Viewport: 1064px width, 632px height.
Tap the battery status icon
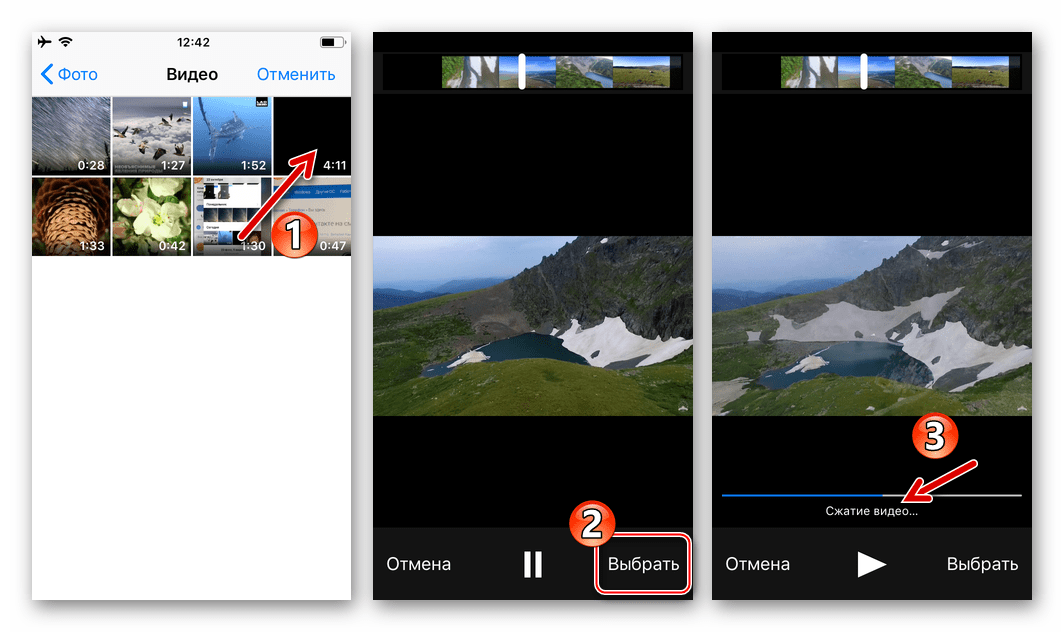[x=332, y=42]
